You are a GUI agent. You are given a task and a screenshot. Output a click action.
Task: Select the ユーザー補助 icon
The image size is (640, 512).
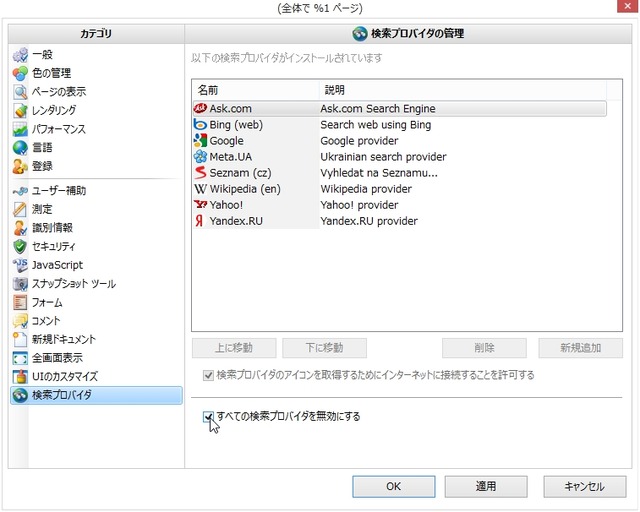tap(20, 191)
